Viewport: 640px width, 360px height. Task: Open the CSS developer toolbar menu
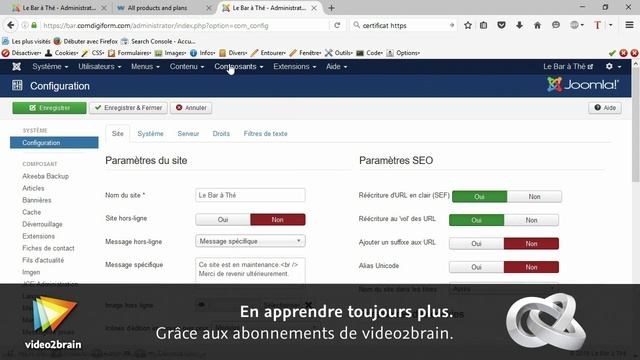click(x=93, y=53)
